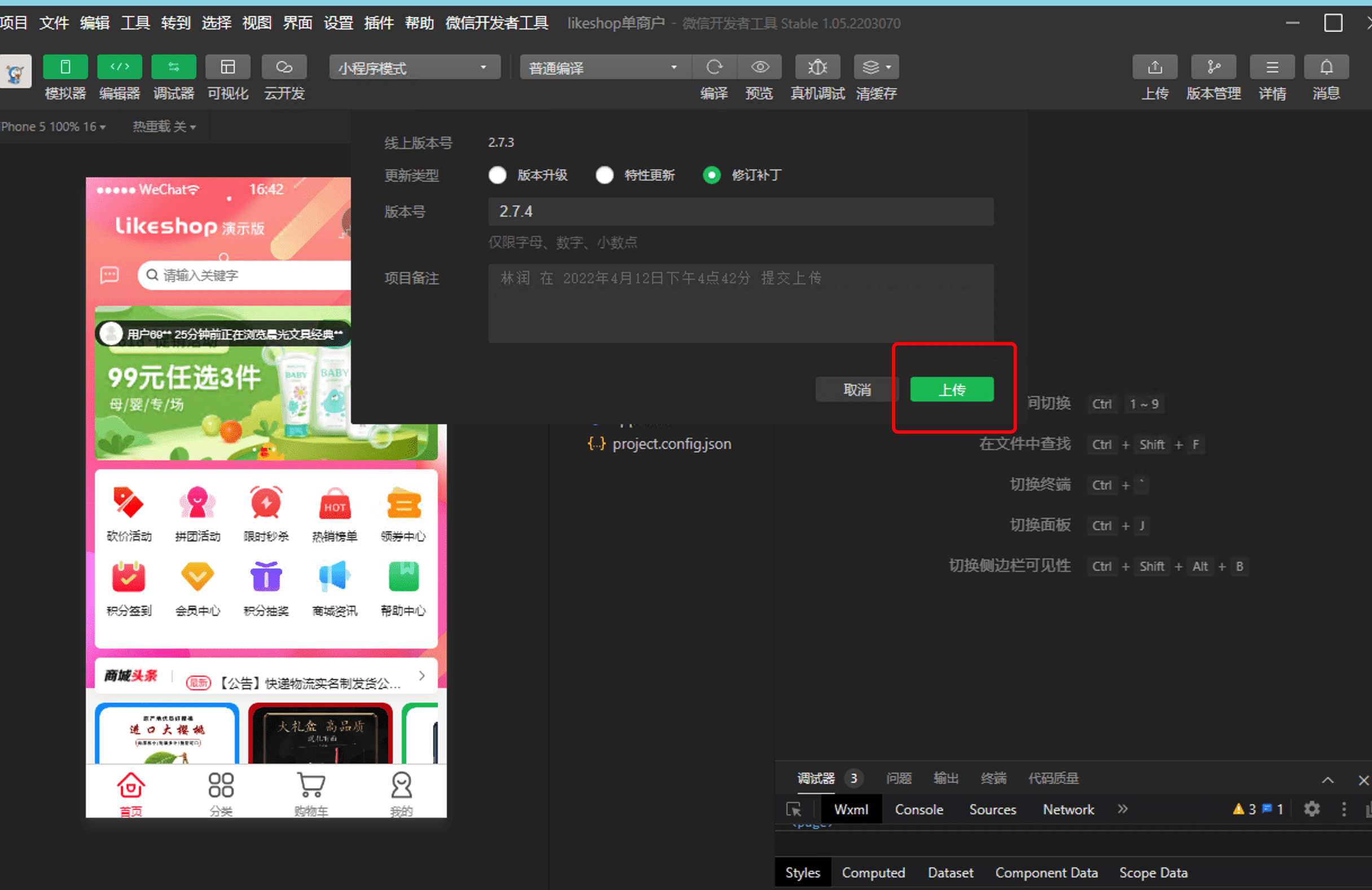Image resolution: width=1372 pixels, height=890 pixels.
Task: Open the 工具 menu
Action: (135, 23)
